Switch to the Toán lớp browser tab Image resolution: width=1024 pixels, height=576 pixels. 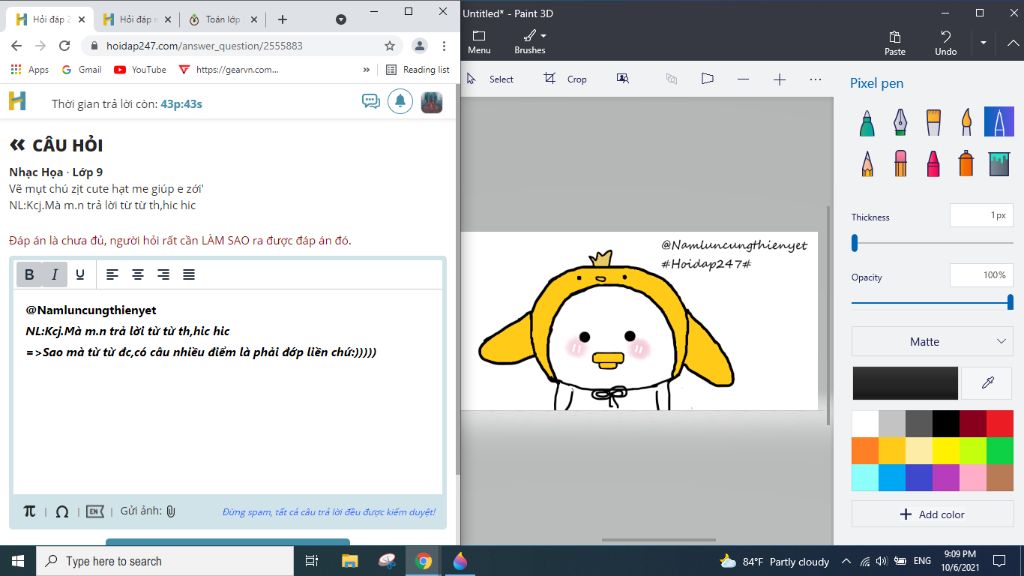[x=222, y=20]
